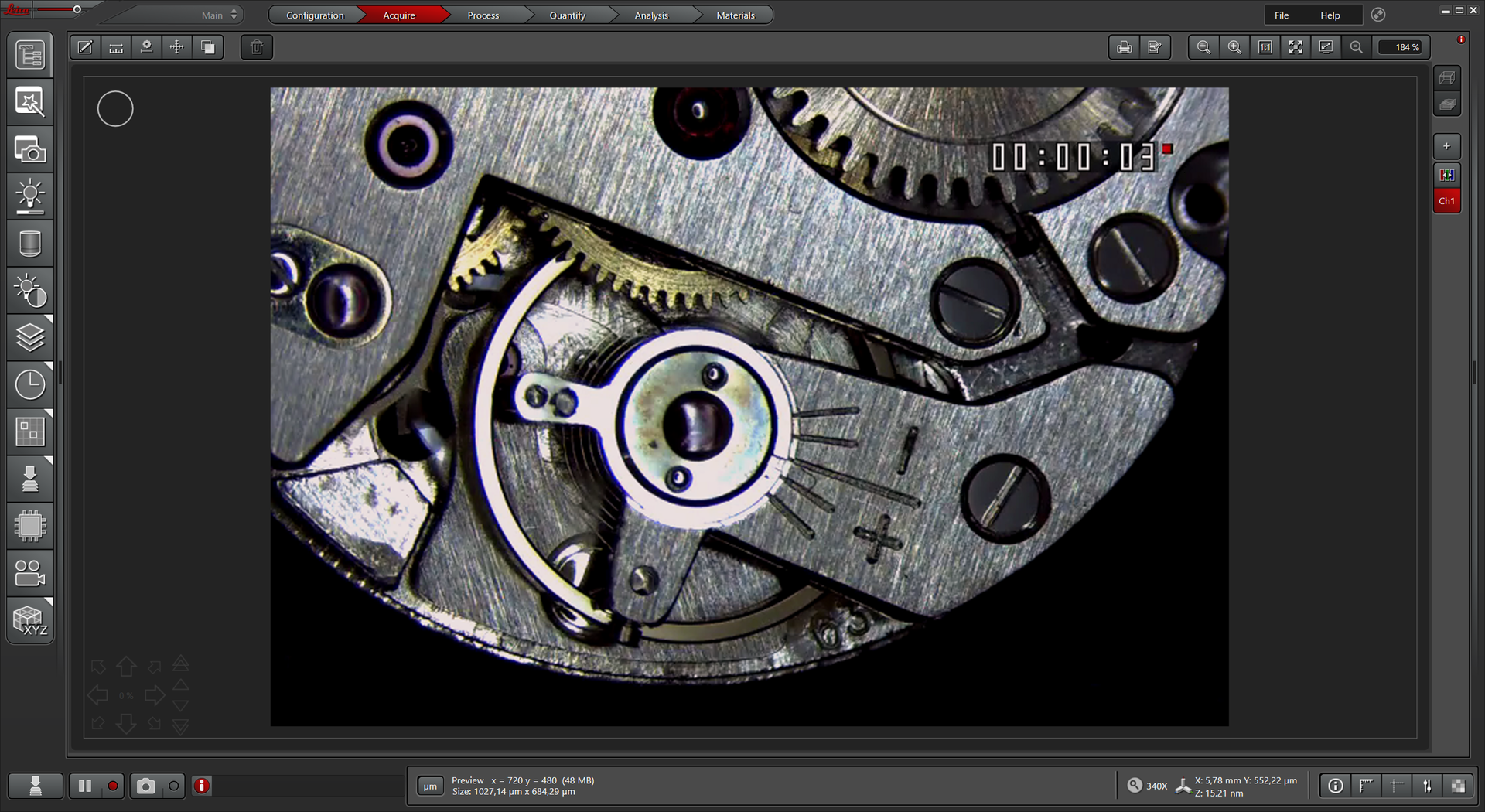The width and height of the screenshot is (1485, 812).
Task: Open the time-lapse clock panel
Action: 29,384
